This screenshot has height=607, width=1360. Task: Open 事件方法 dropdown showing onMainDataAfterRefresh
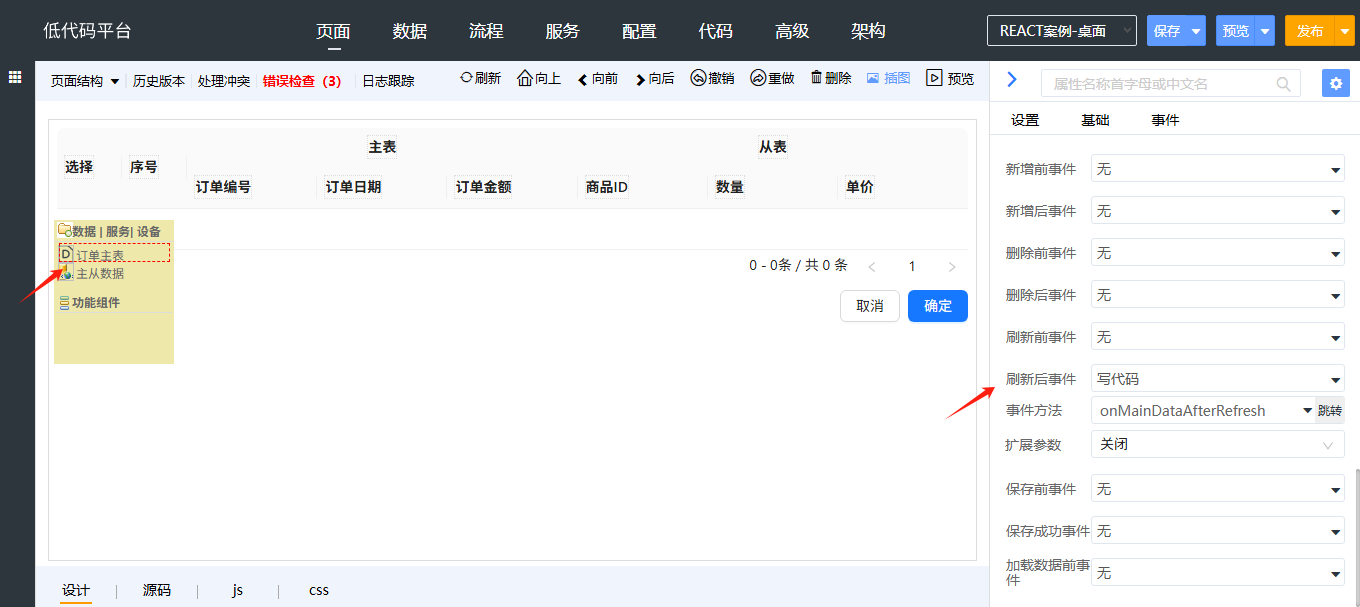coord(1203,410)
